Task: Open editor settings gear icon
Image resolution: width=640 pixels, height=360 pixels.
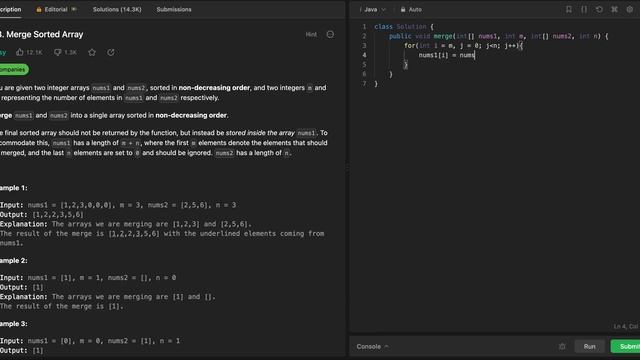Action: [x=630, y=9]
